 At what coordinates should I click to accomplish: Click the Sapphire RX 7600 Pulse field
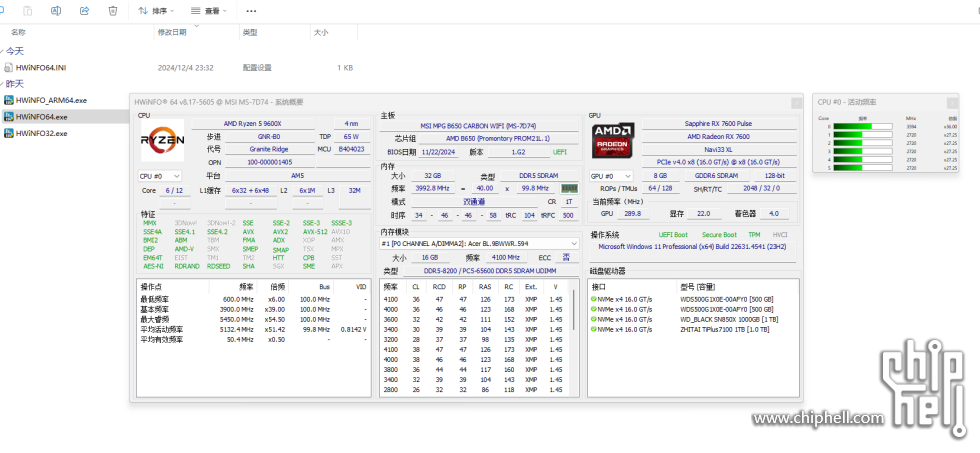pyautogui.click(x=718, y=124)
